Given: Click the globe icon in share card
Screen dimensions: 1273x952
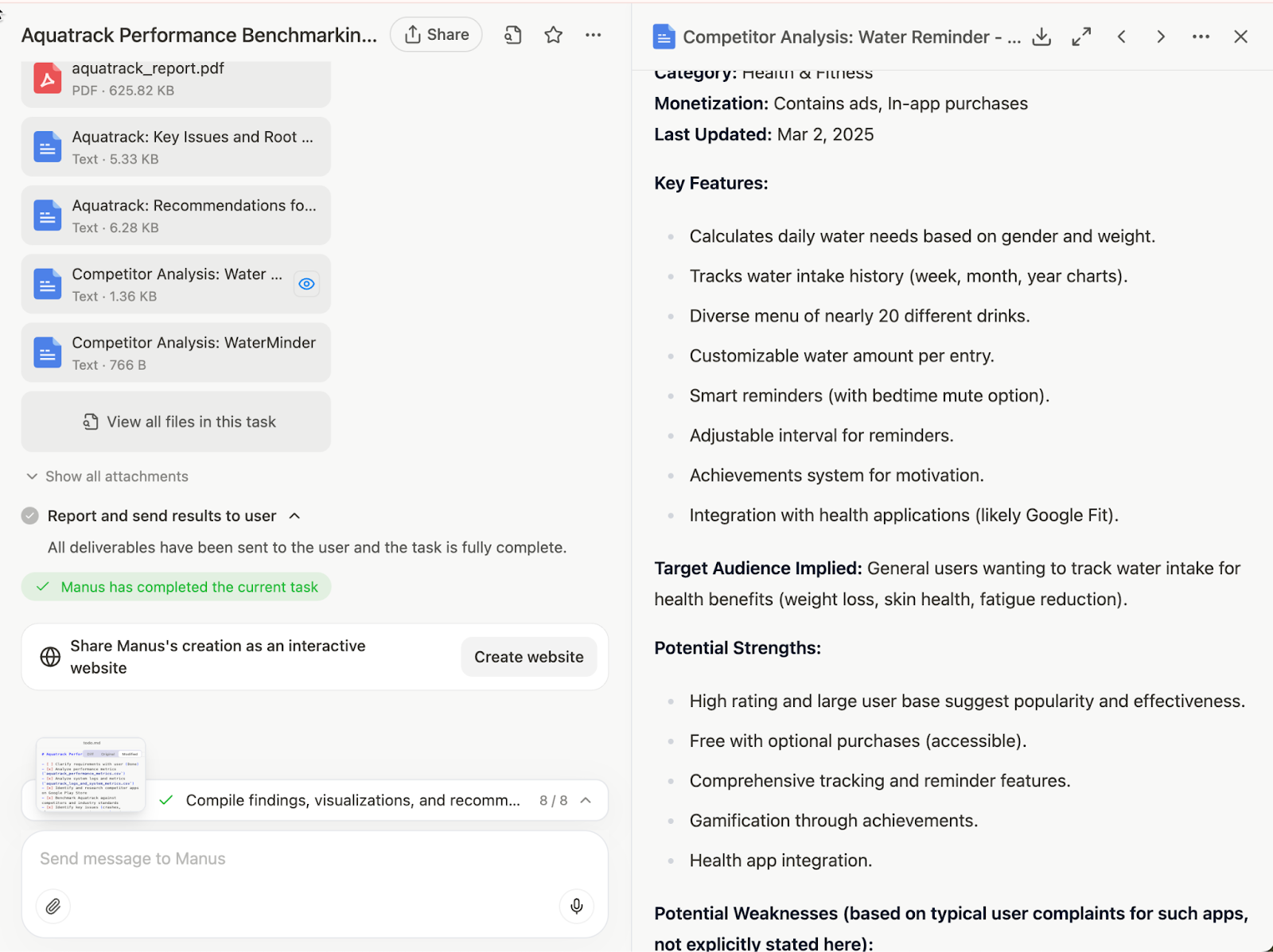Looking at the screenshot, I should pyautogui.click(x=50, y=657).
